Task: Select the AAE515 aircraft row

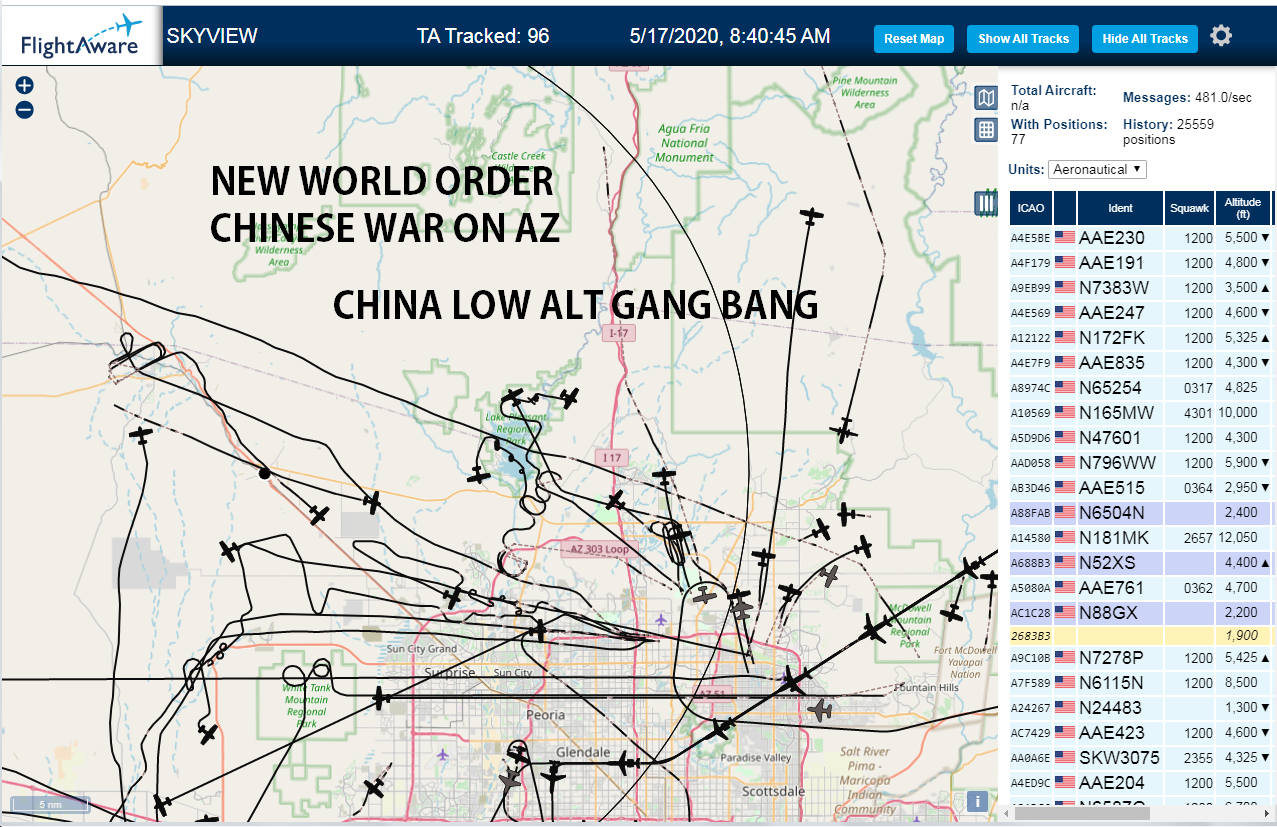Action: [1141, 488]
